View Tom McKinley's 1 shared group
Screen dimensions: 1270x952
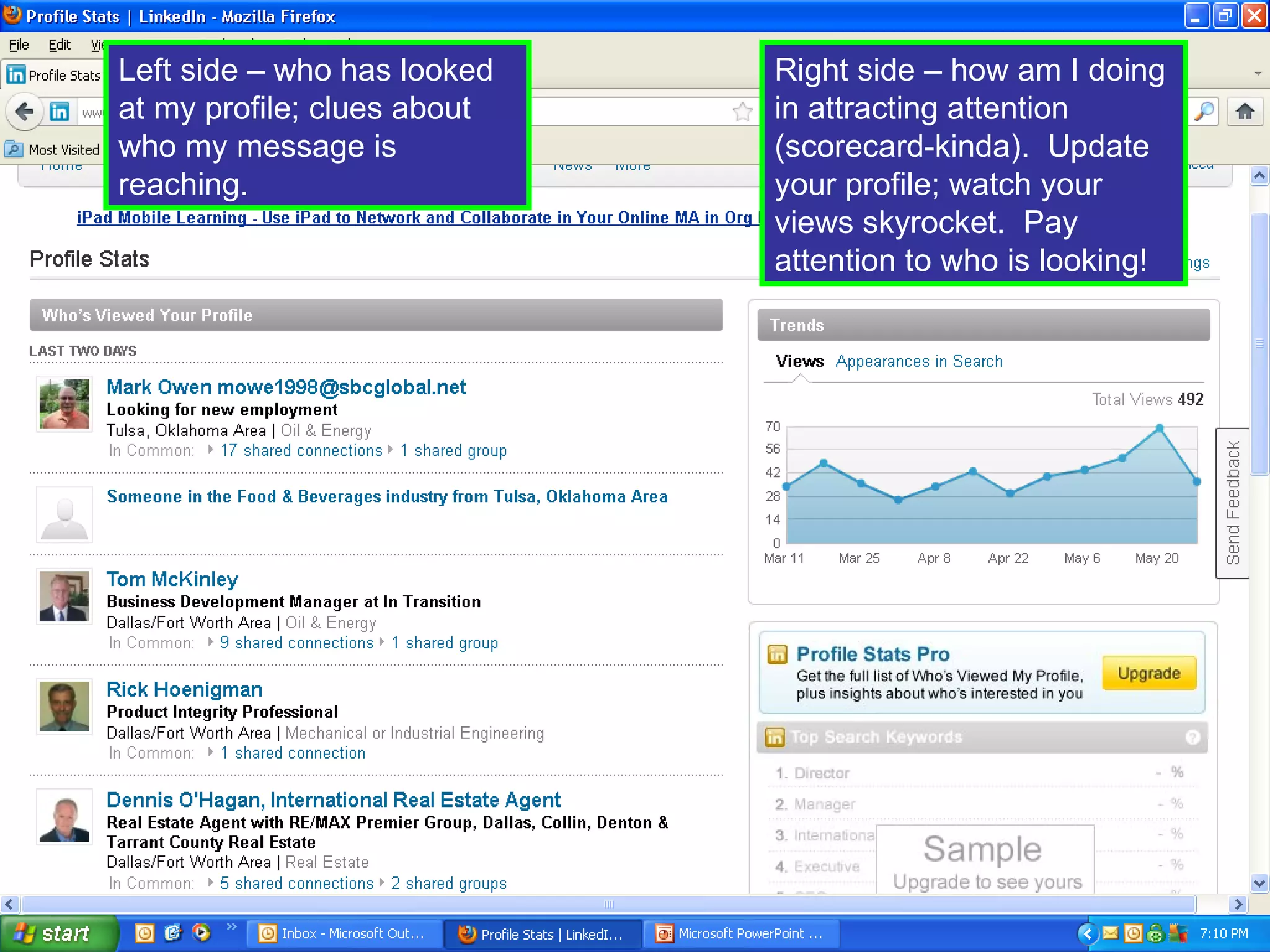pyautogui.click(x=445, y=643)
